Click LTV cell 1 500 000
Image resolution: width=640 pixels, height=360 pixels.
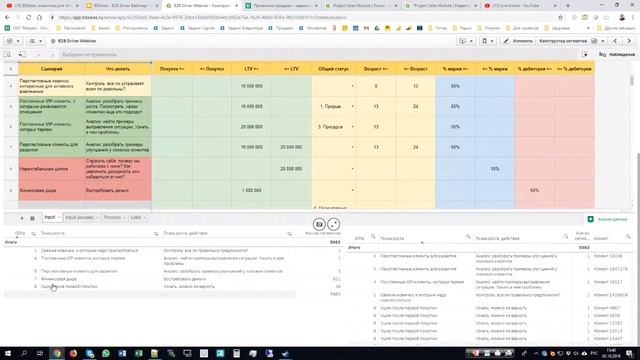[x=251, y=191]
